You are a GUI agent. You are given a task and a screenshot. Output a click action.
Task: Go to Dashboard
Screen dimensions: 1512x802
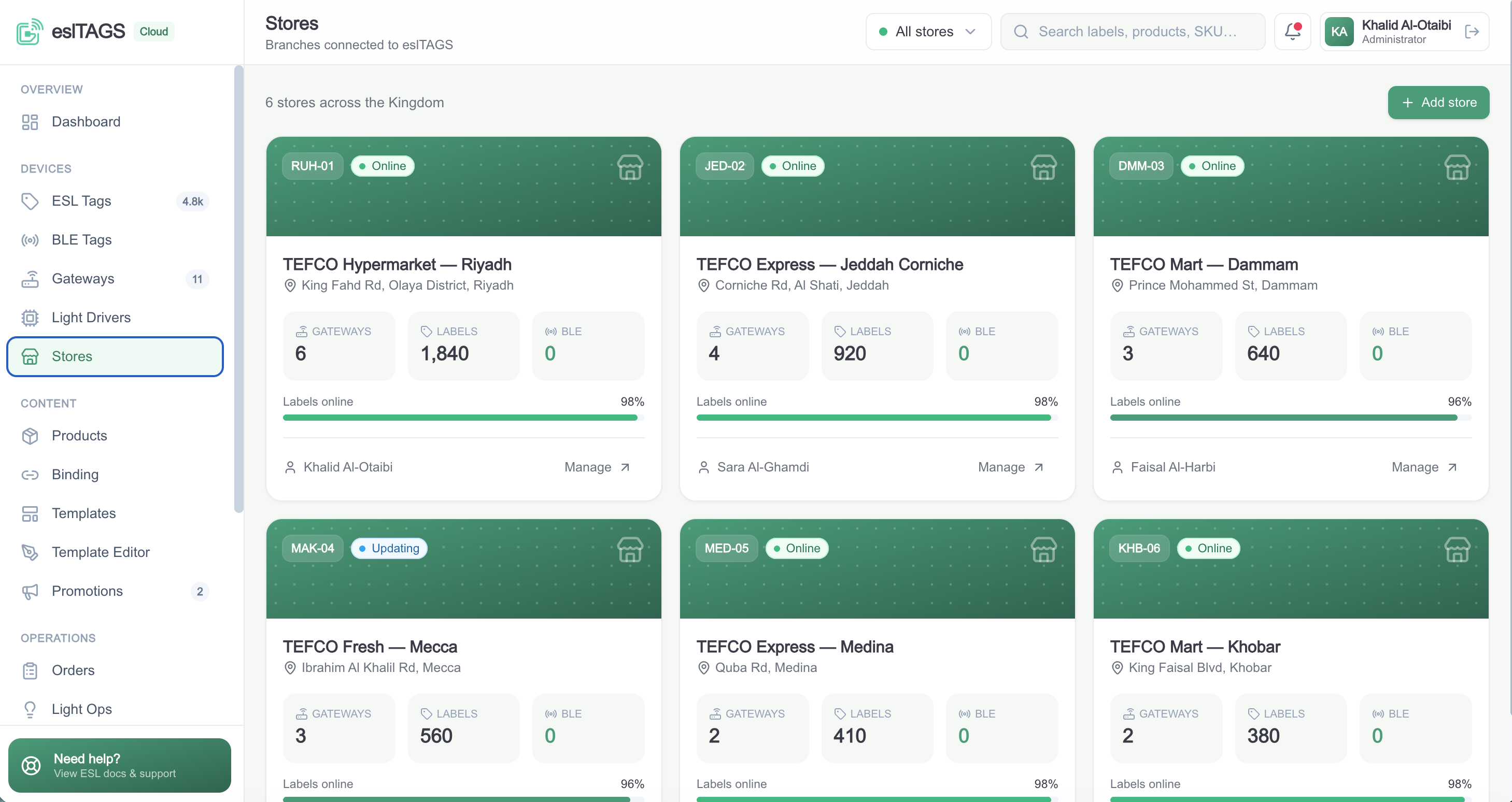pos(115,122)
